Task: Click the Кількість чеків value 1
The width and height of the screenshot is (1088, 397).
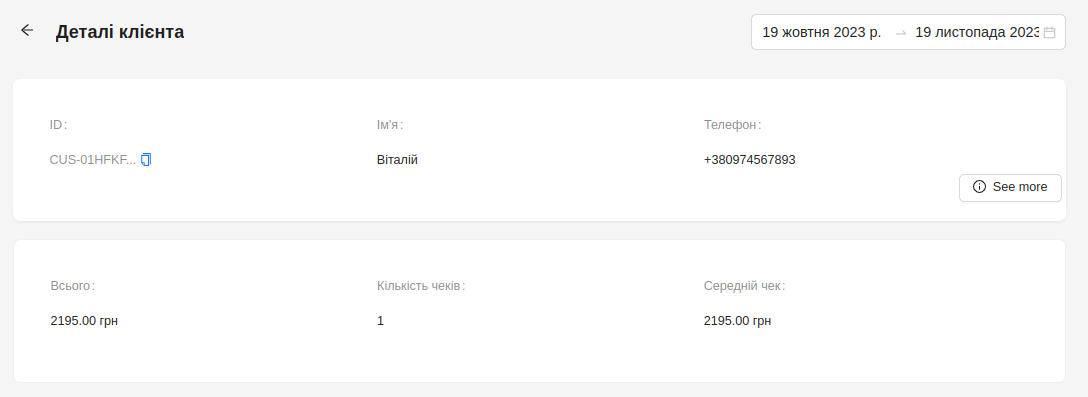Action: 380,321
